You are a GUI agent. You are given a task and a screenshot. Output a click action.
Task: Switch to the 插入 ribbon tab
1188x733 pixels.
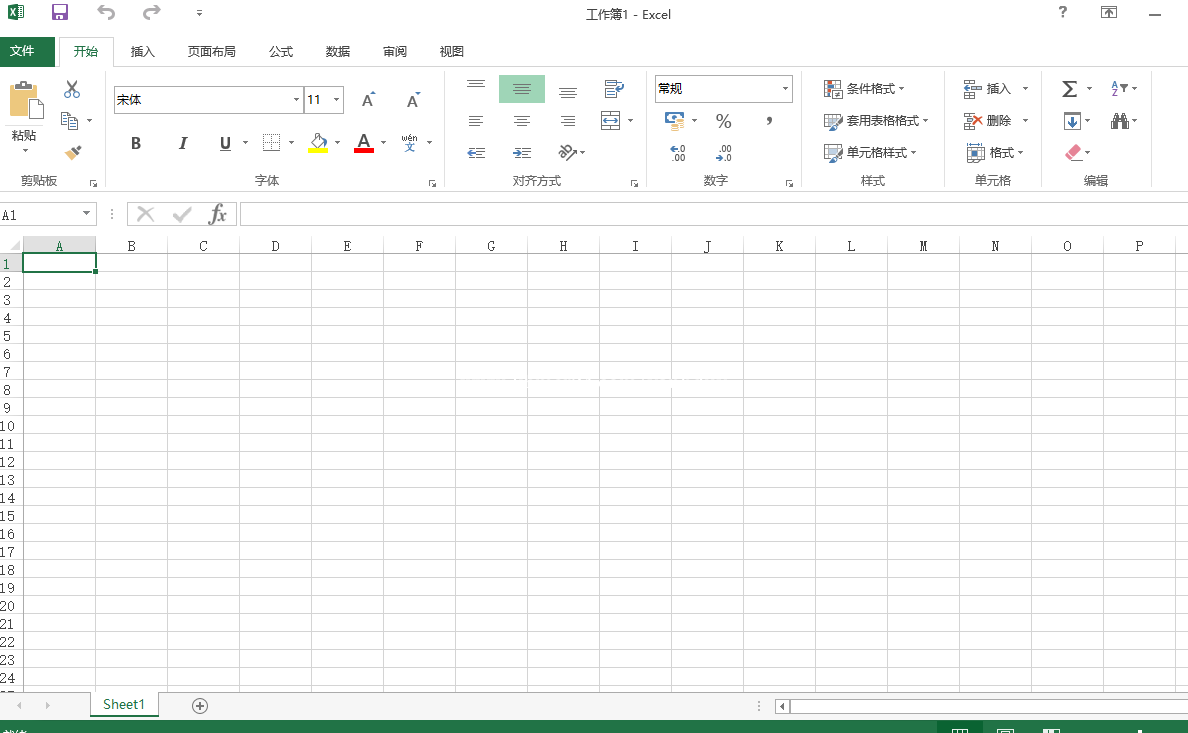(143, 52)
